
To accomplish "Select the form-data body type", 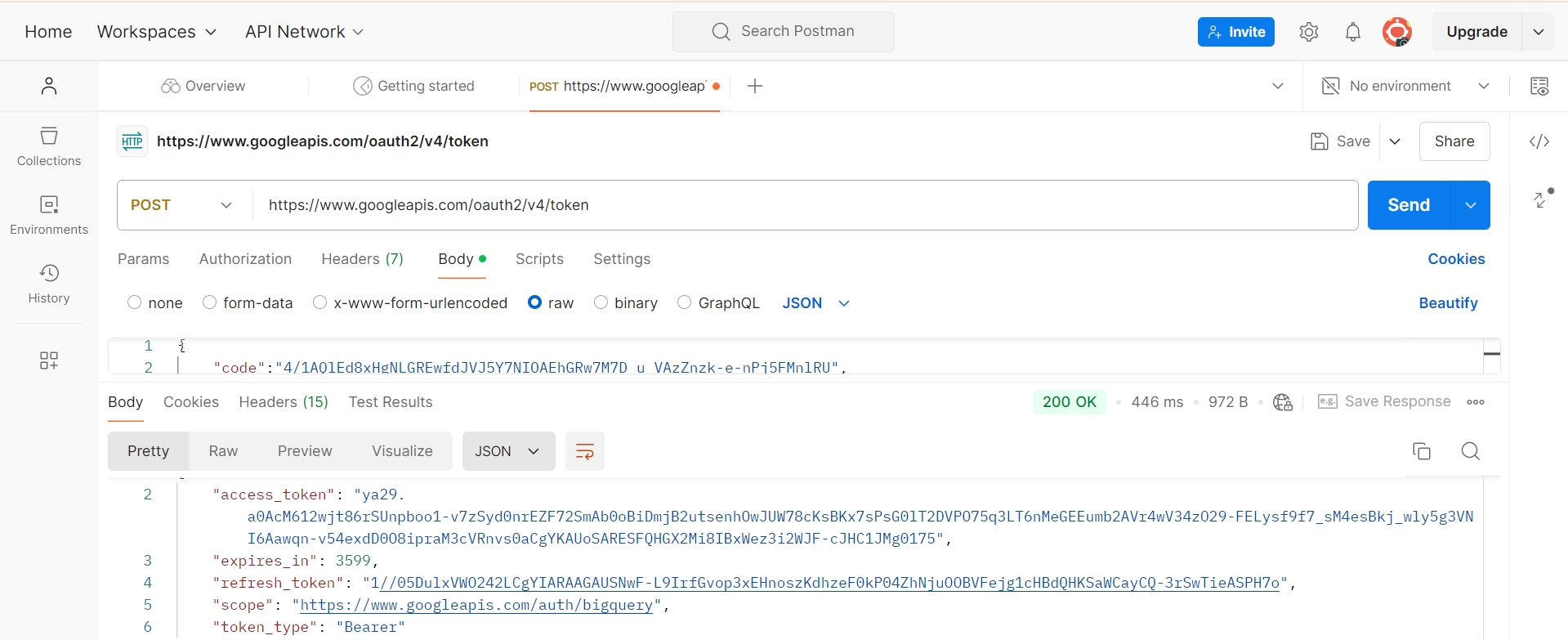I will coord(210,302).
